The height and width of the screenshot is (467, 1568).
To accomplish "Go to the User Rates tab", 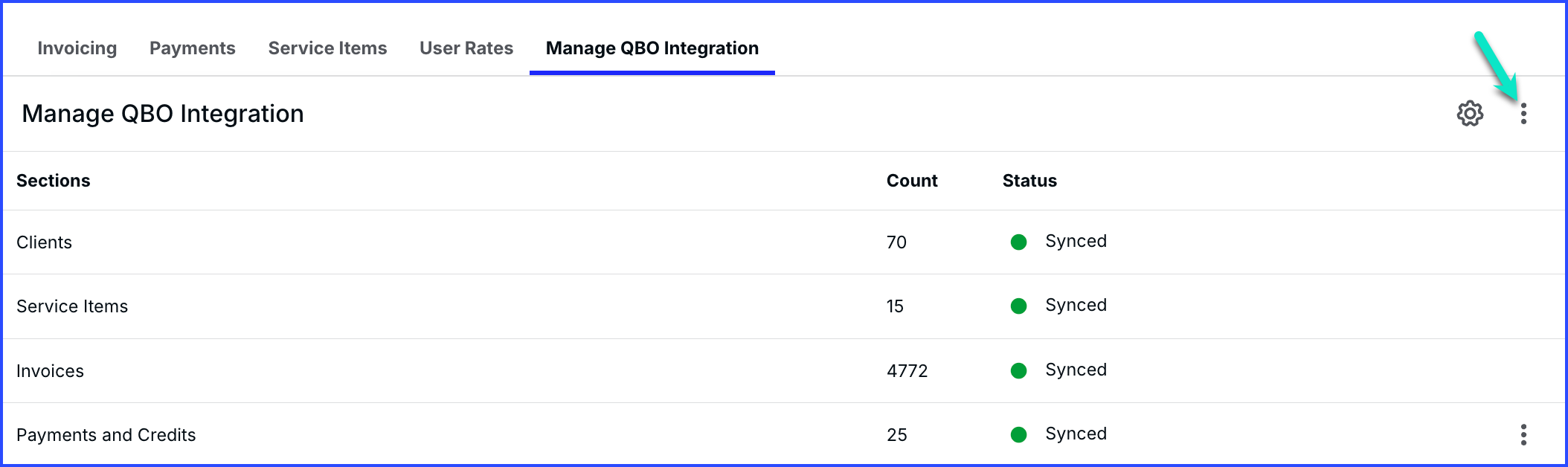I will (x=466, y=48).
